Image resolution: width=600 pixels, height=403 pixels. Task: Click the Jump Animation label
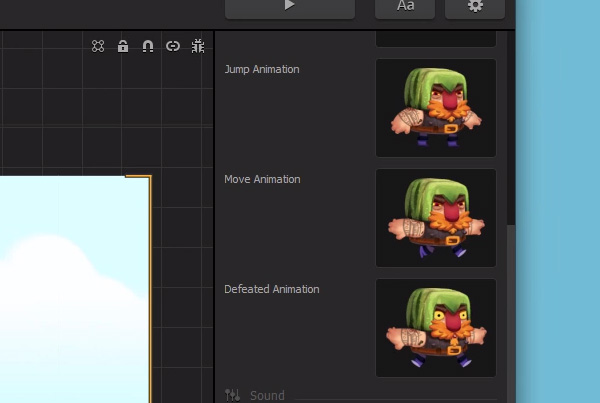262,69
